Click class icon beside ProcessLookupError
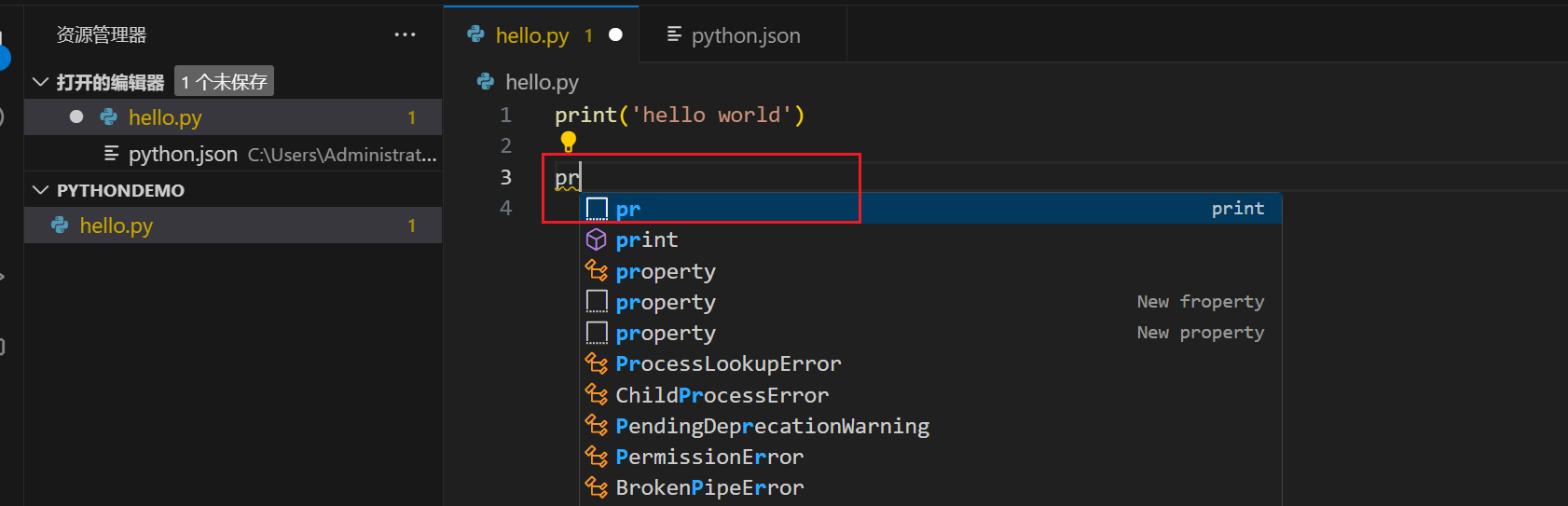Viewport: 1568px width, 506px height. click(x=597, y=363)
